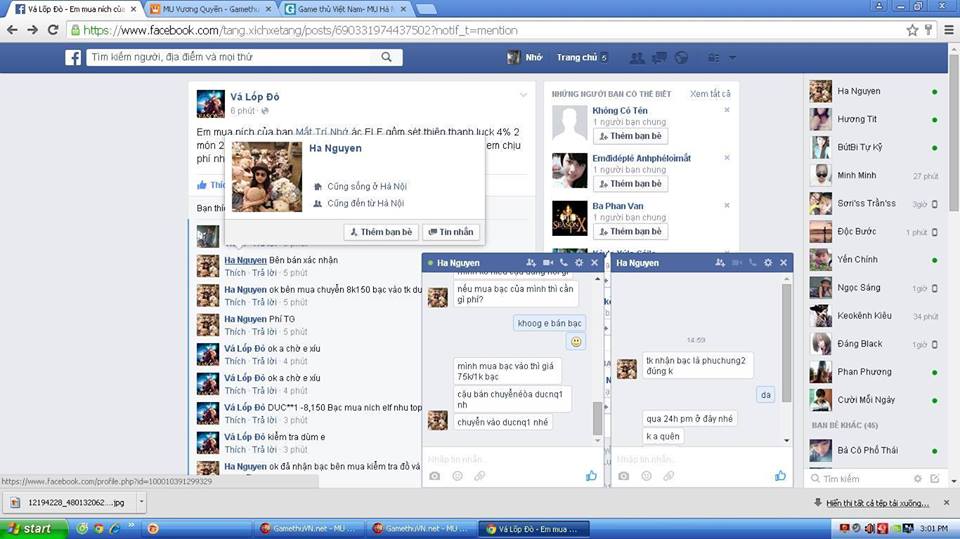960x539 pixels.
Task: Open emoji picker in left chat window
Action: (457, 476)
